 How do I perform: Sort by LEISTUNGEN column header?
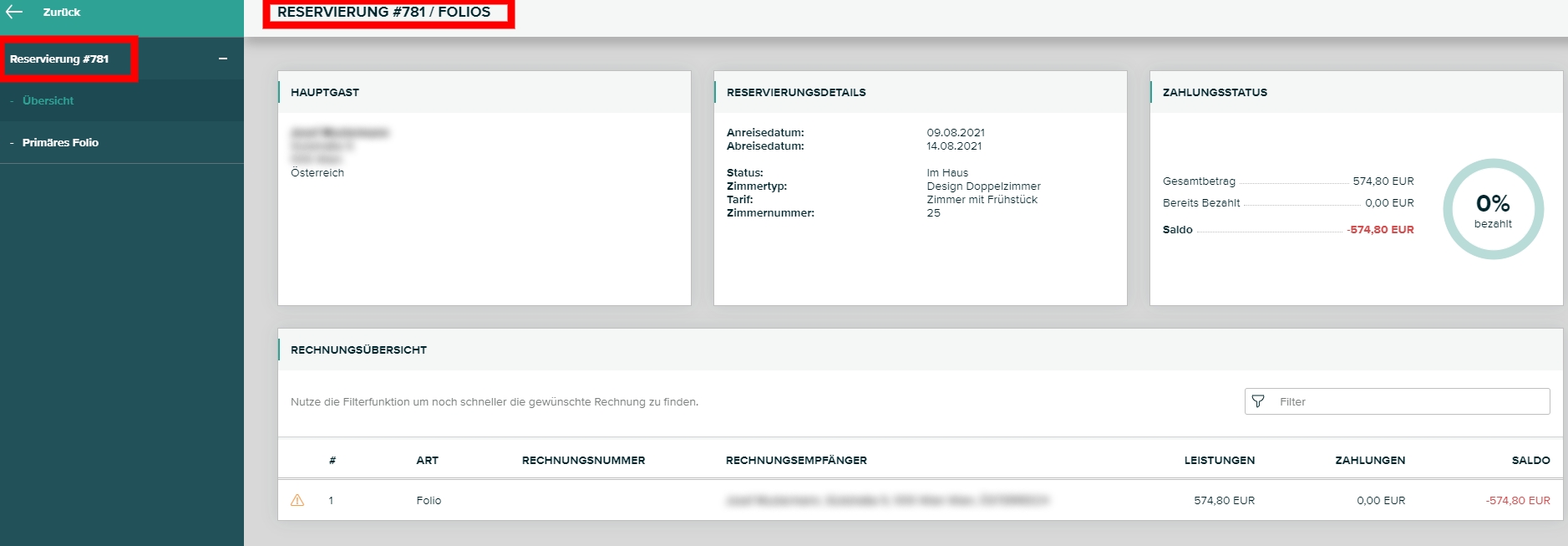point(1219,460)
